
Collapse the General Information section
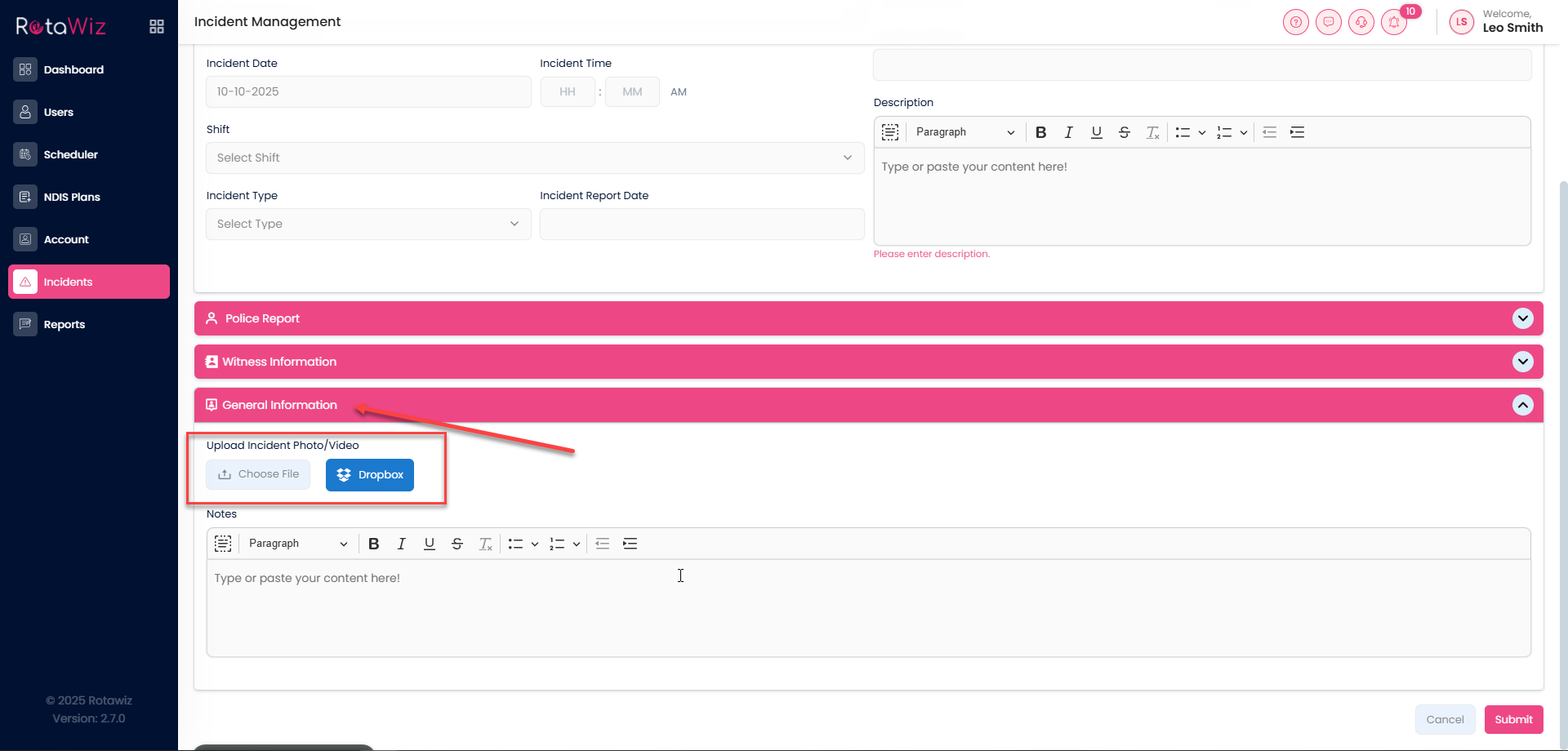click(x=1522, y=405)
